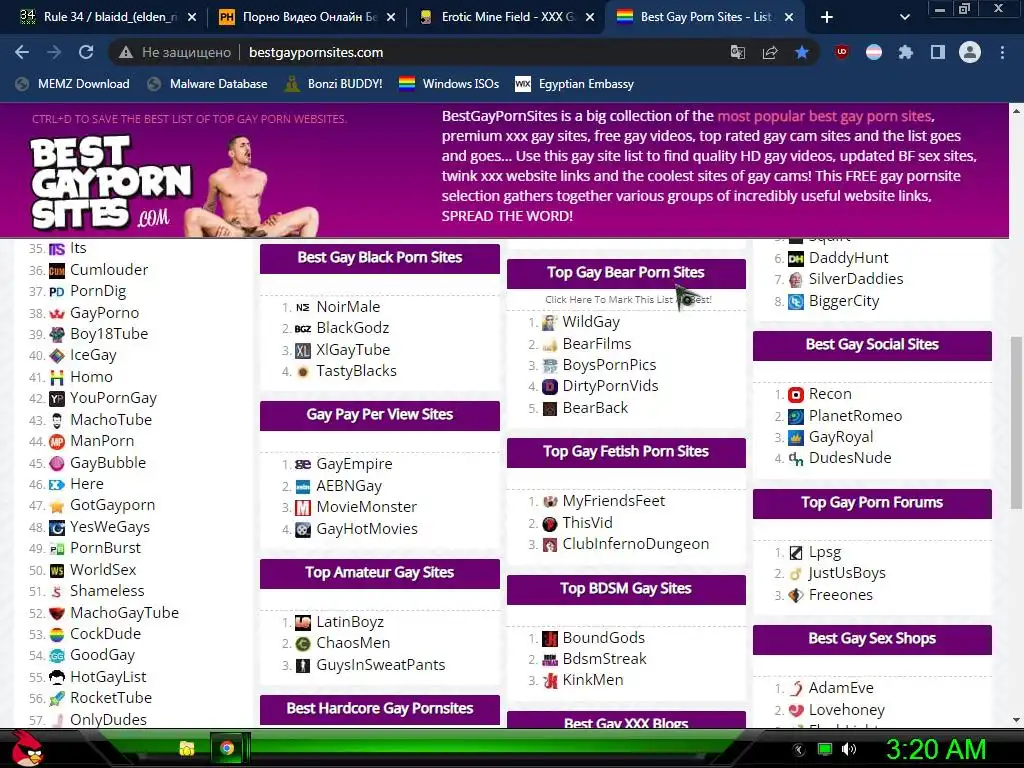
Task: Click the GotGayporn star icon
Action: (x=57, y=506)
